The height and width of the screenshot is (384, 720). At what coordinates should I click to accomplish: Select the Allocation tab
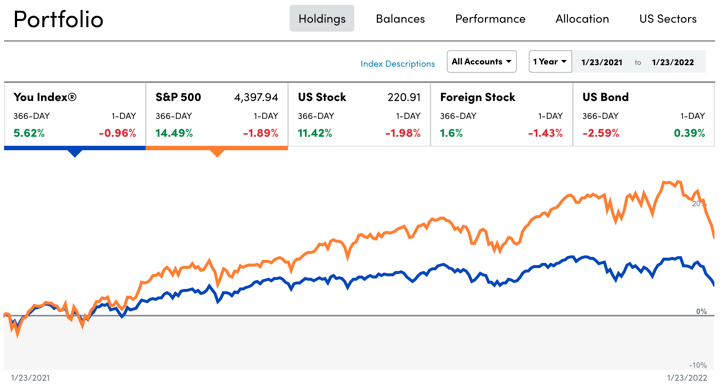pyautogui.click(x=582, y=19)
